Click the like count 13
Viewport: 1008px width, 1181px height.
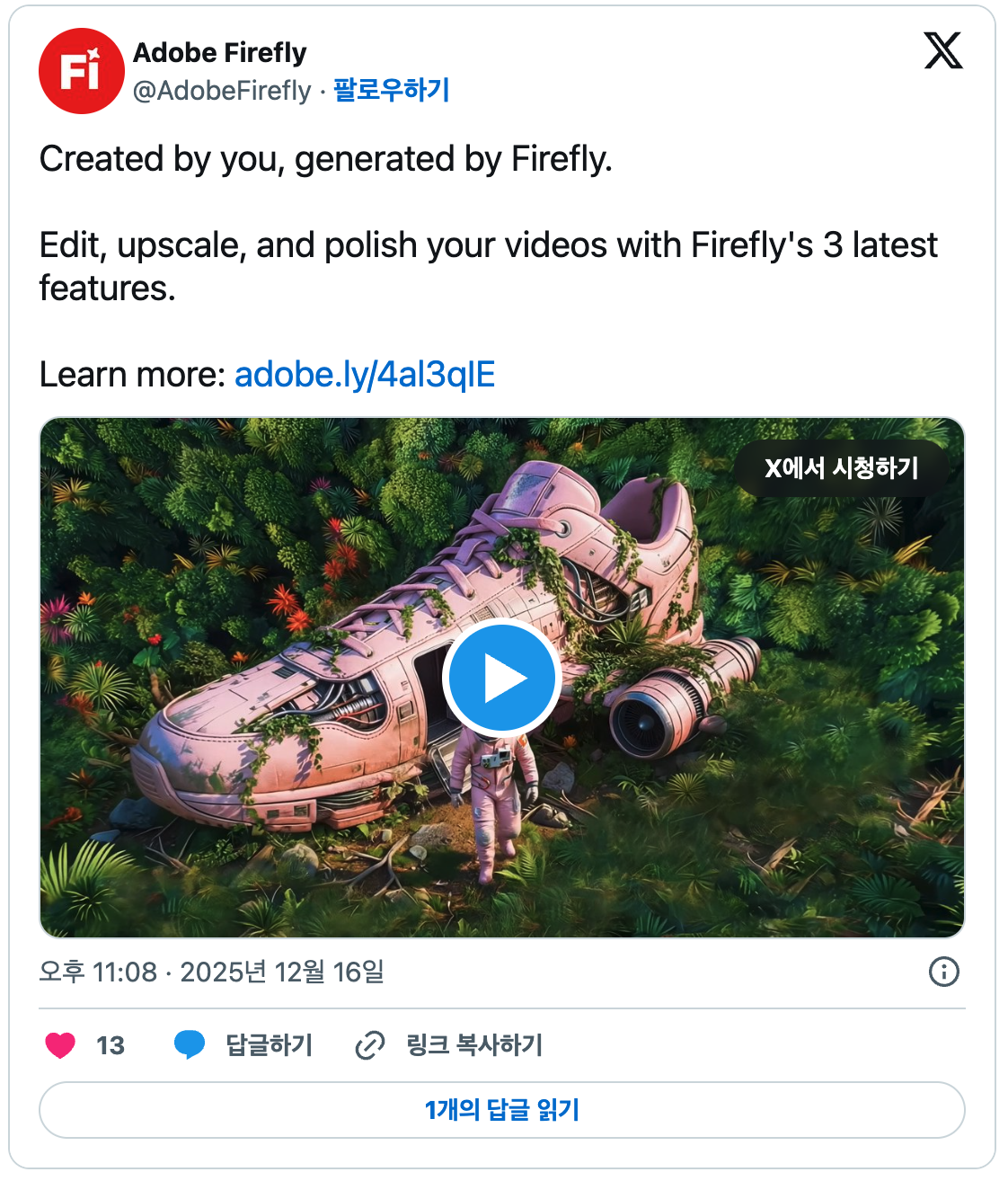click(x=111, y=1045)
